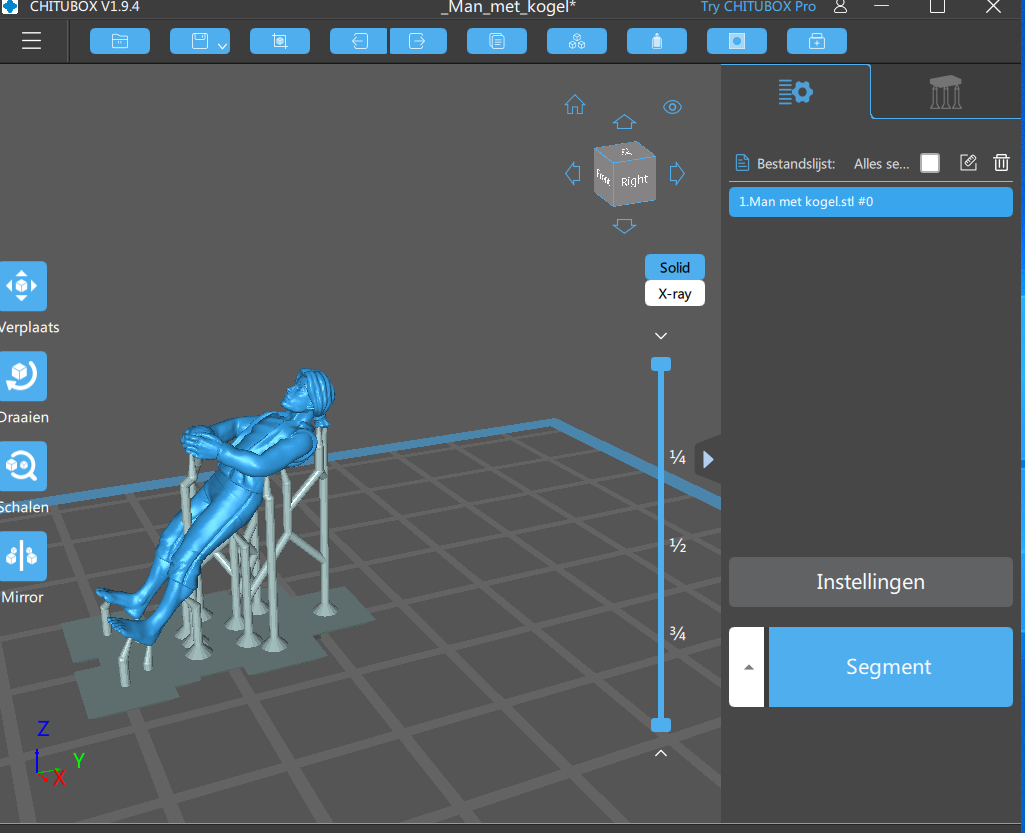Click the hollow model toolbar icon
Image resolution: width=1025 pixels, height=833 pixels.
click(x=737, y=41)
